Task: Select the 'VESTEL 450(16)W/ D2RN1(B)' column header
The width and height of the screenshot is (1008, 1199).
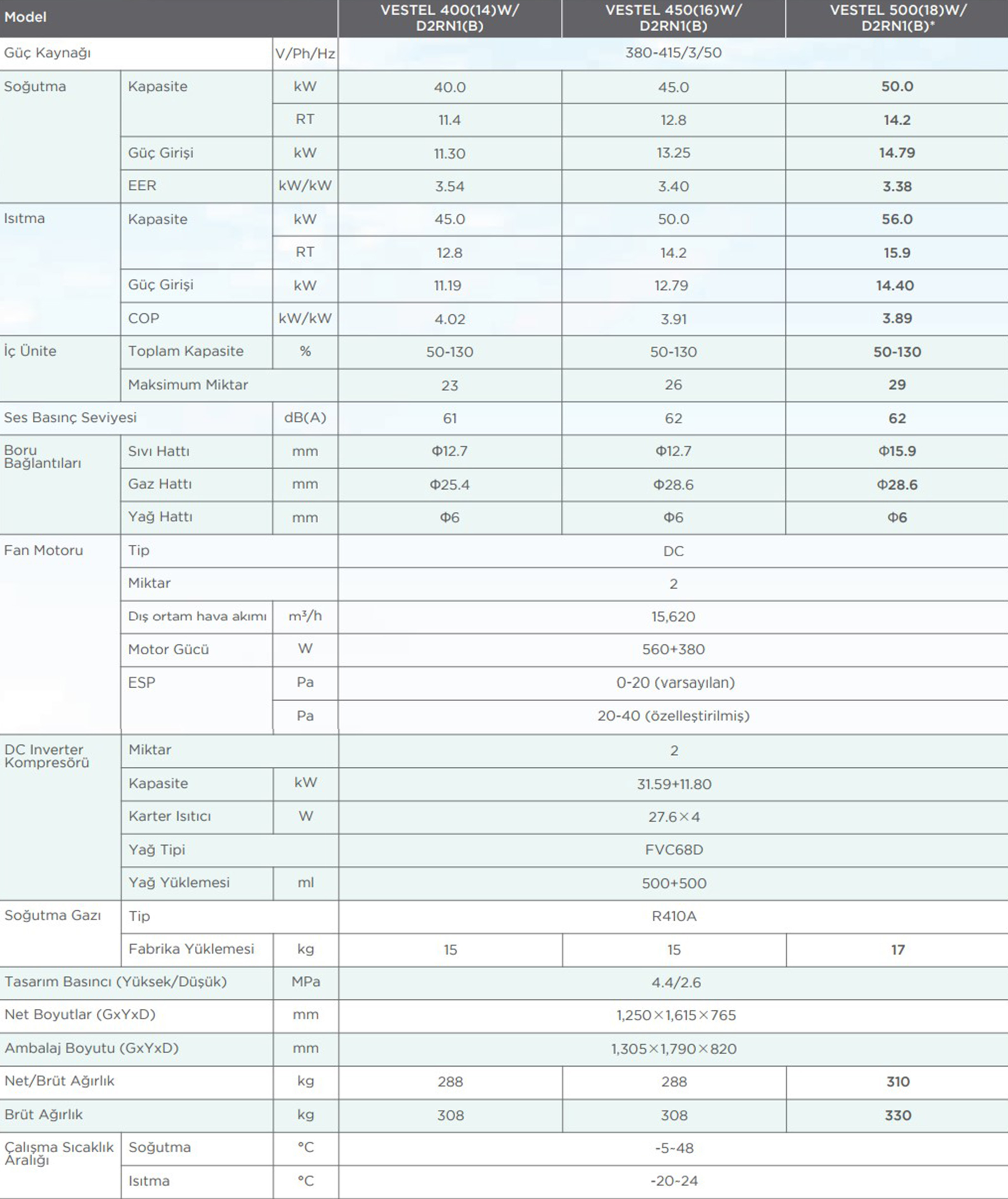Action: [x=673, y=18]
